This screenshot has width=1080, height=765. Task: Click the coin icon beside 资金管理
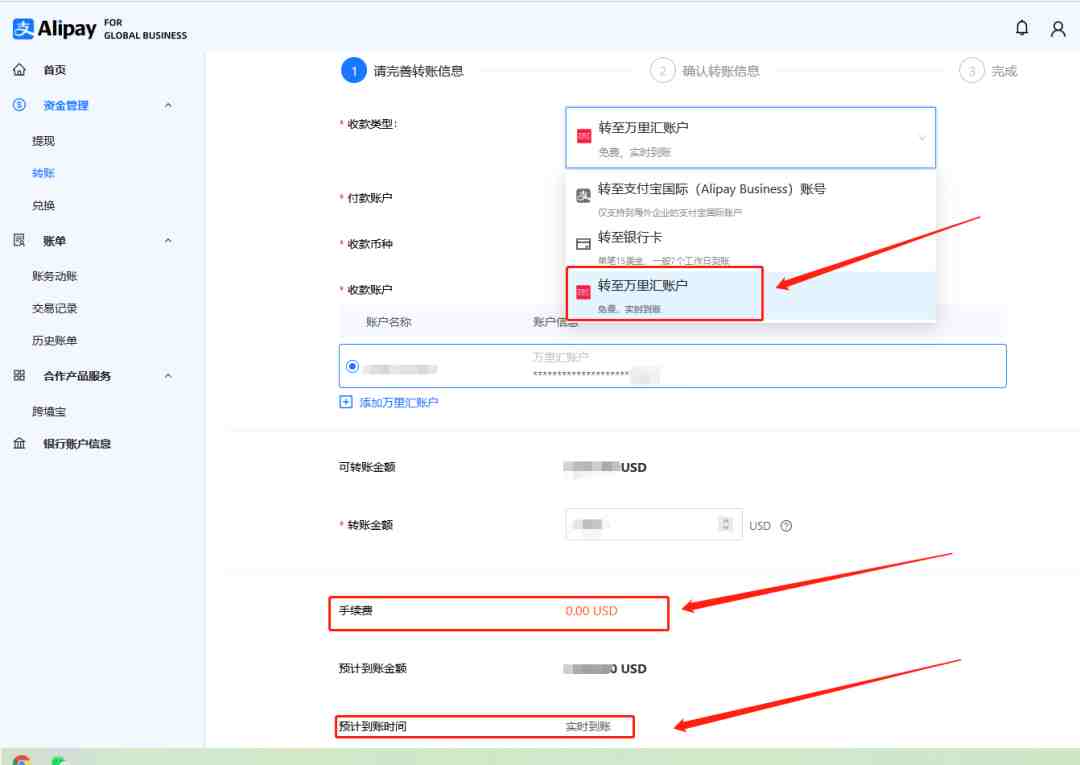tap(19, 105)
